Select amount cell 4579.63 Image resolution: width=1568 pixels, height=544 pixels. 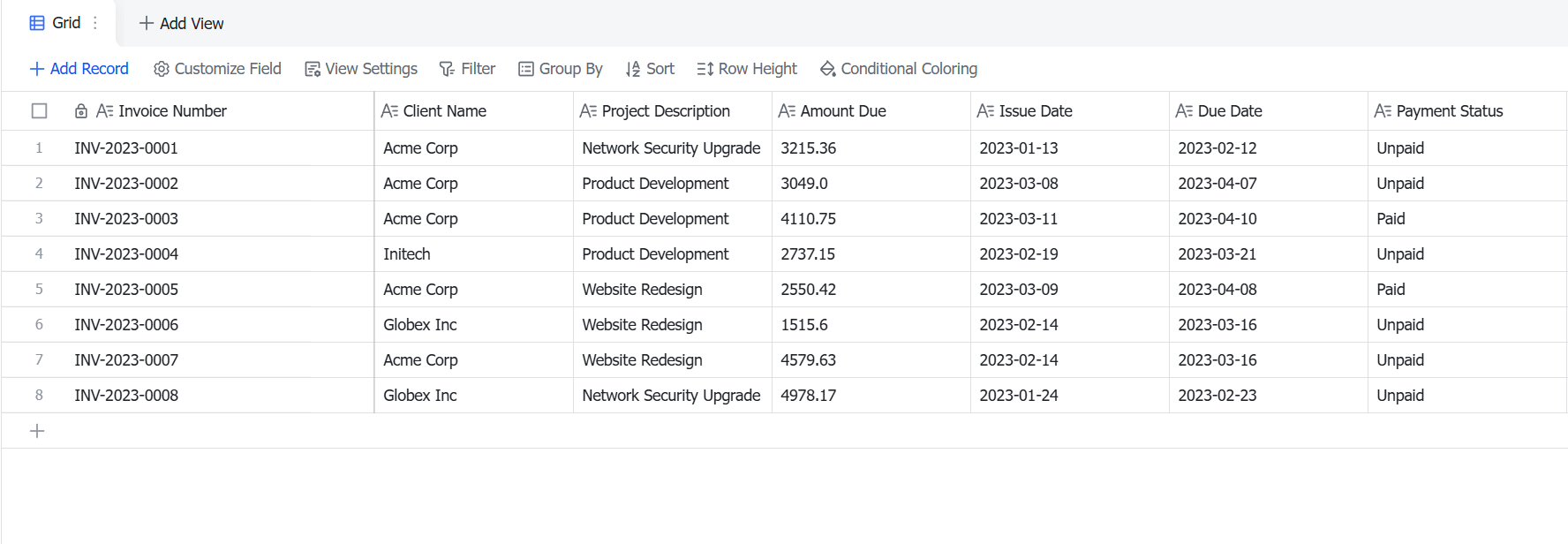(871, 360)
